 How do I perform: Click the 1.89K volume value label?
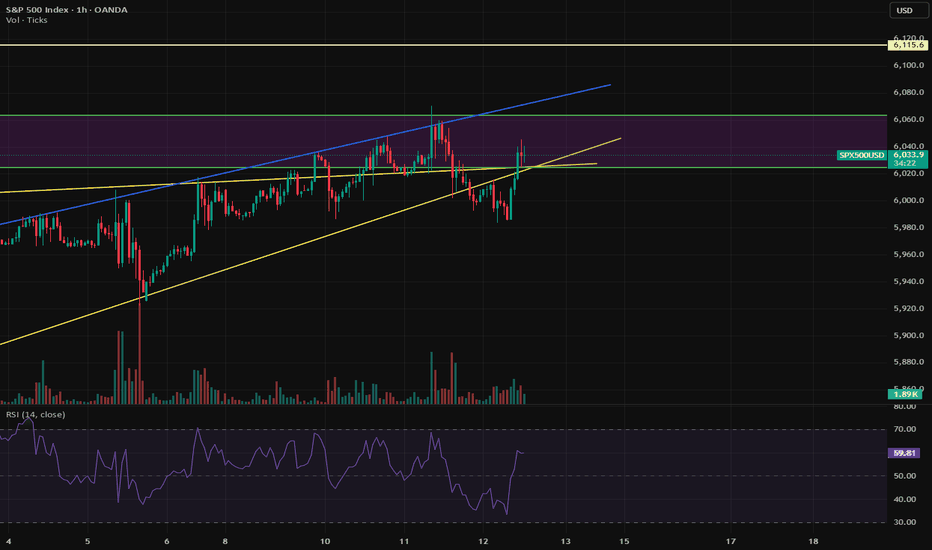click(905, 394)
